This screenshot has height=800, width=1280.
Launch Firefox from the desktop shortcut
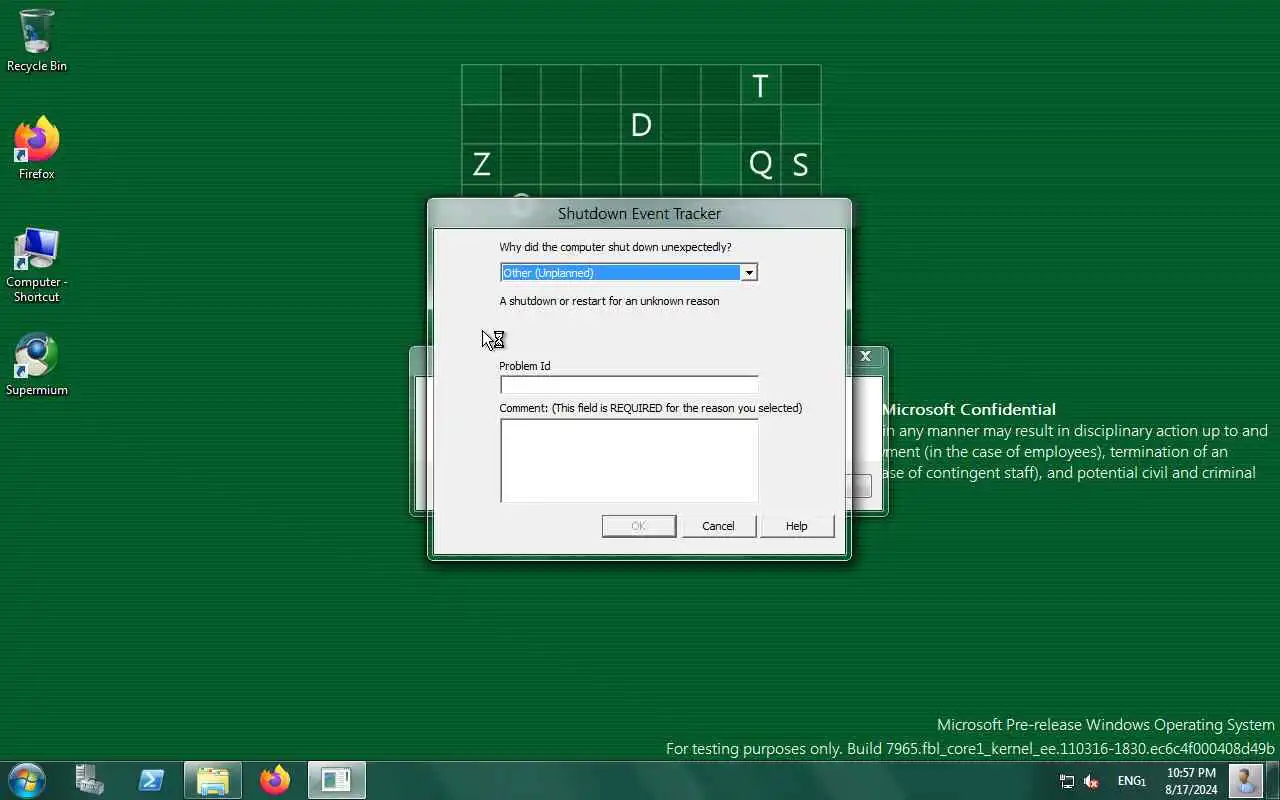(x=37, y=148)
